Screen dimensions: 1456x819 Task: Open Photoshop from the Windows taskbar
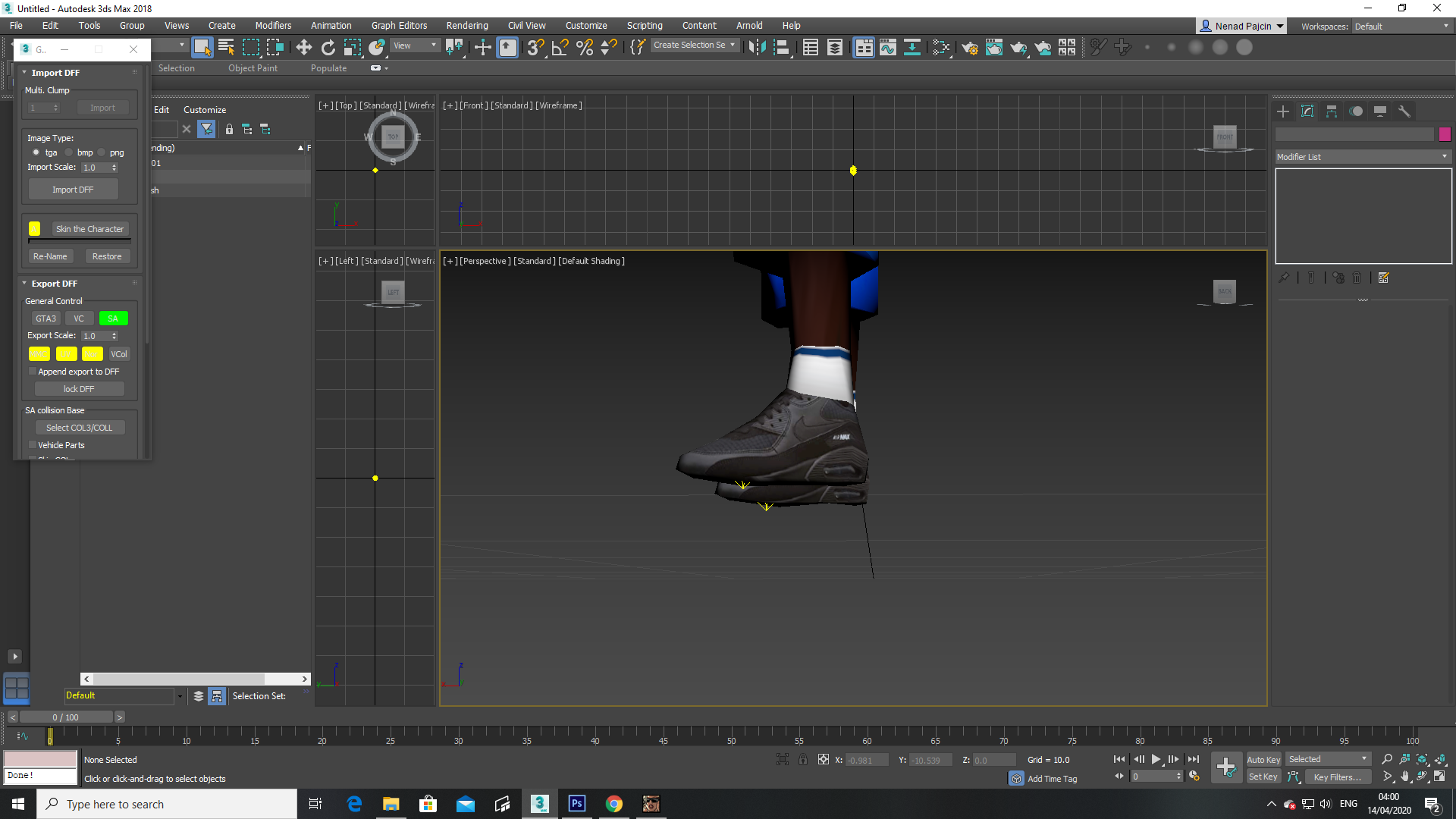click(x=577, y=804)
